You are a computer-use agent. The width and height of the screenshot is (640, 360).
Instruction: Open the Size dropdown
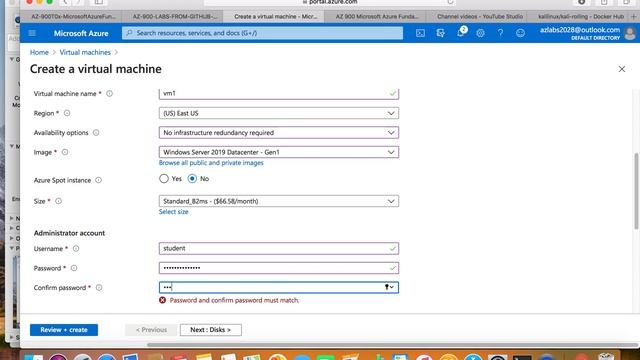click(279, 201)
